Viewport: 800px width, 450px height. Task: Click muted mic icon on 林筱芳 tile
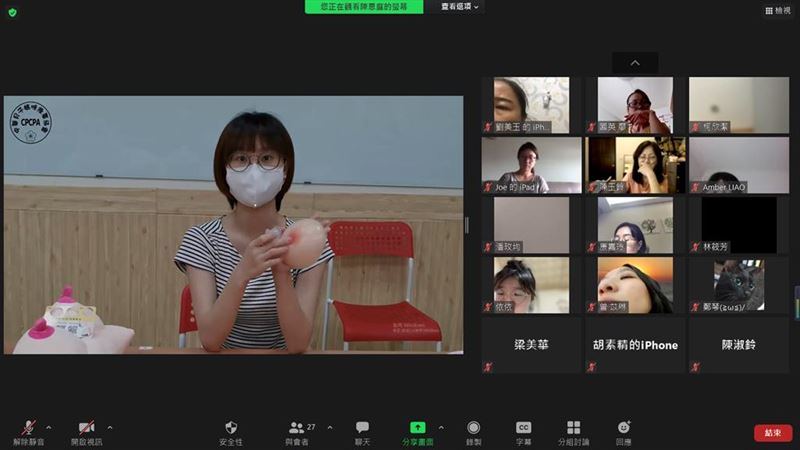[695, 247]
